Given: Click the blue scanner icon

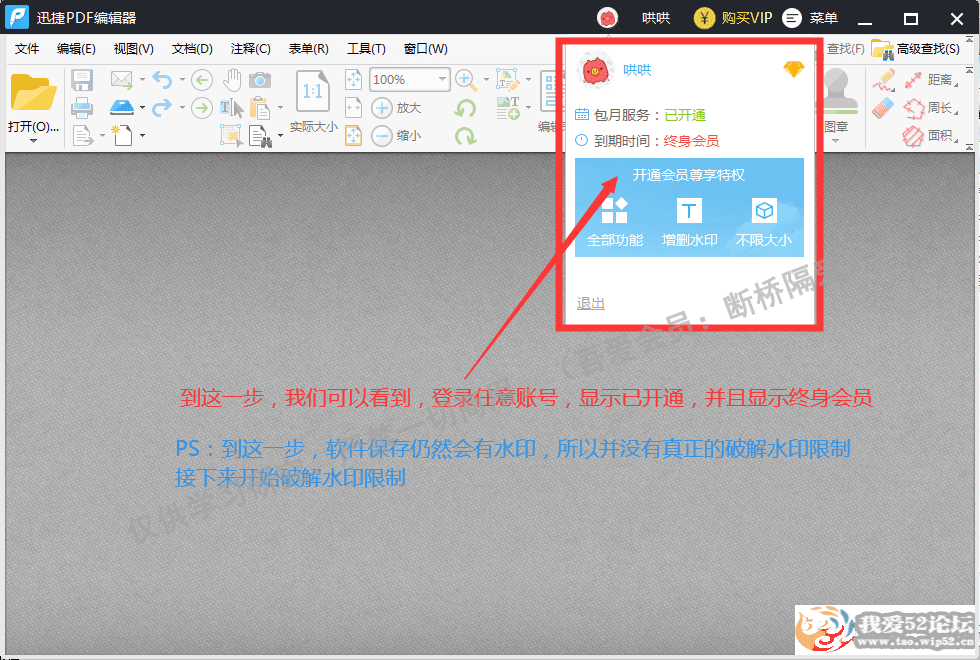Looking at the screenshot, I should pyautogui.click(x=122, y=108).
